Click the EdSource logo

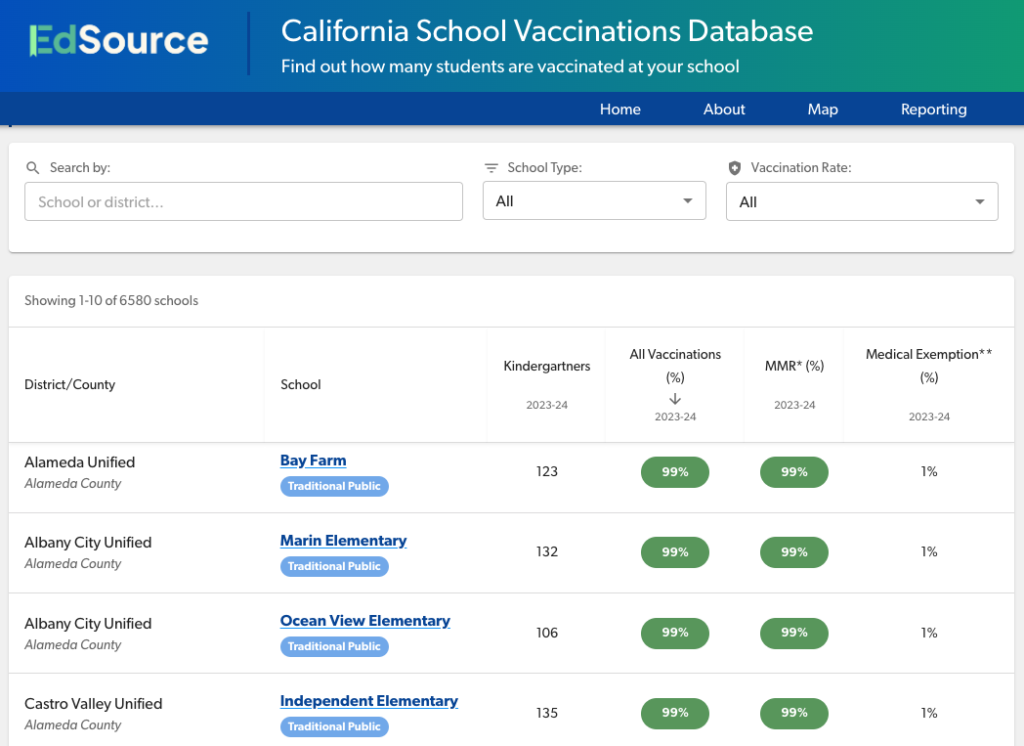point(119,42)
